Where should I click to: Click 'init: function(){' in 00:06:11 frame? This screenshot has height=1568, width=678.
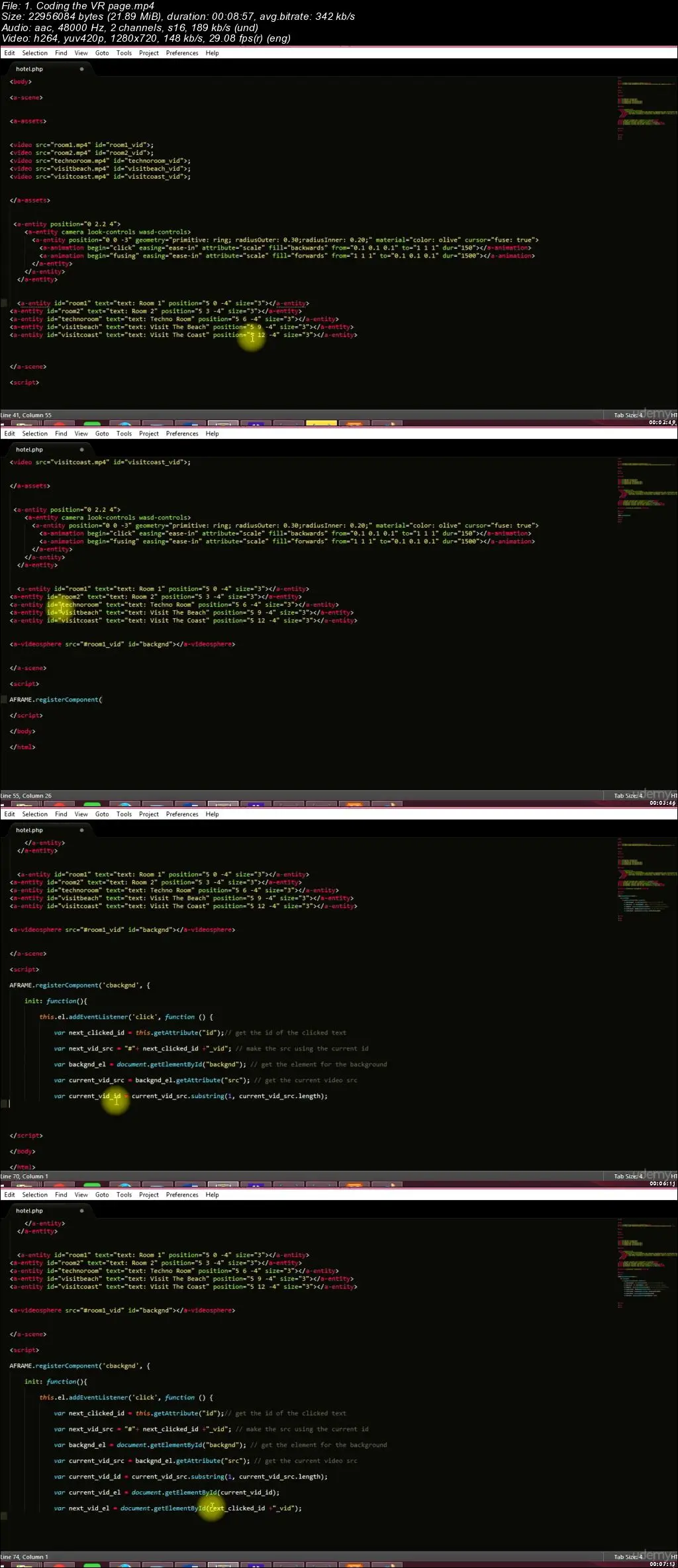pyautogui.click(x=56, y=1001)
